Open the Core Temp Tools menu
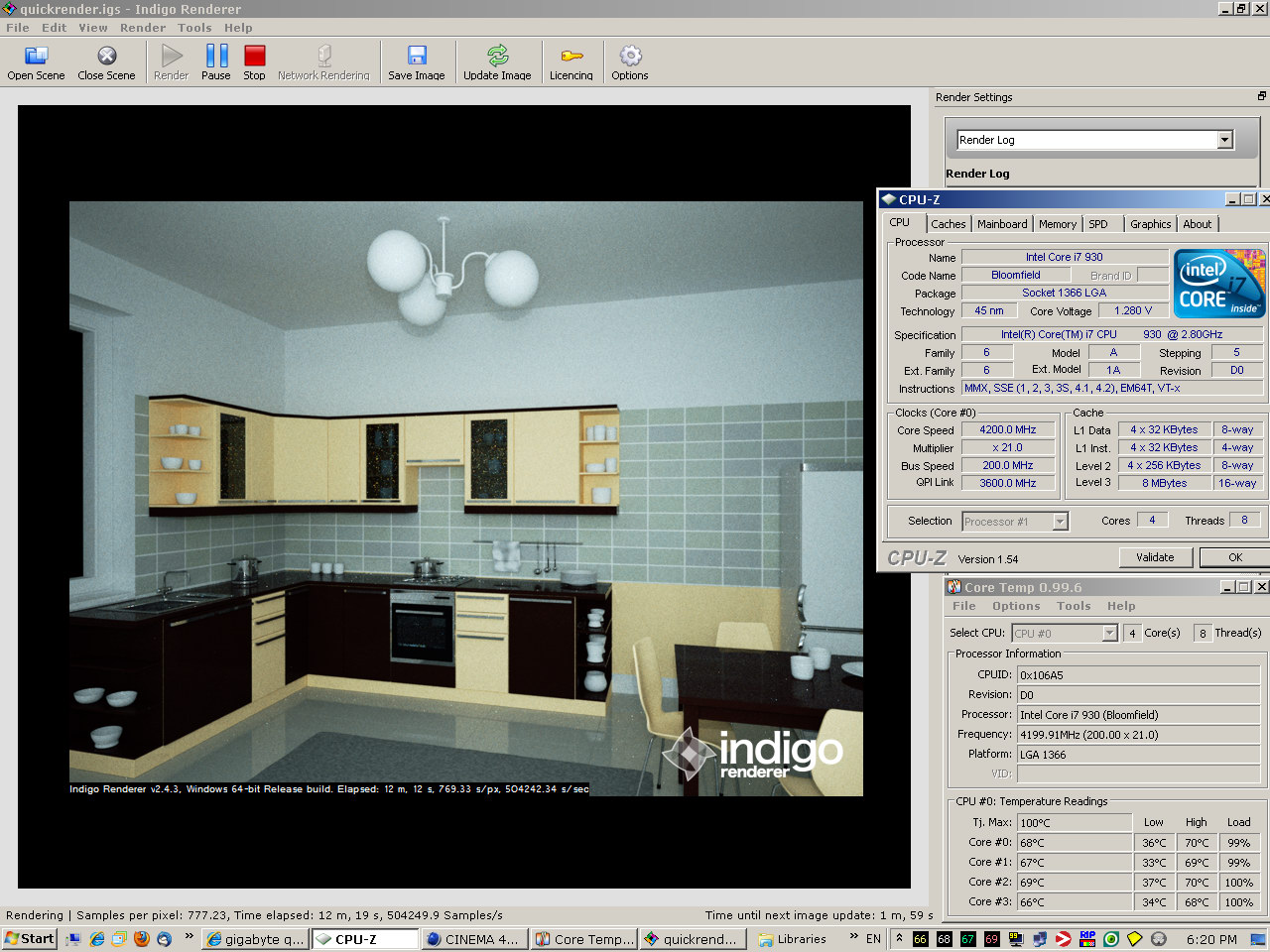 [x=1074, y=606]
